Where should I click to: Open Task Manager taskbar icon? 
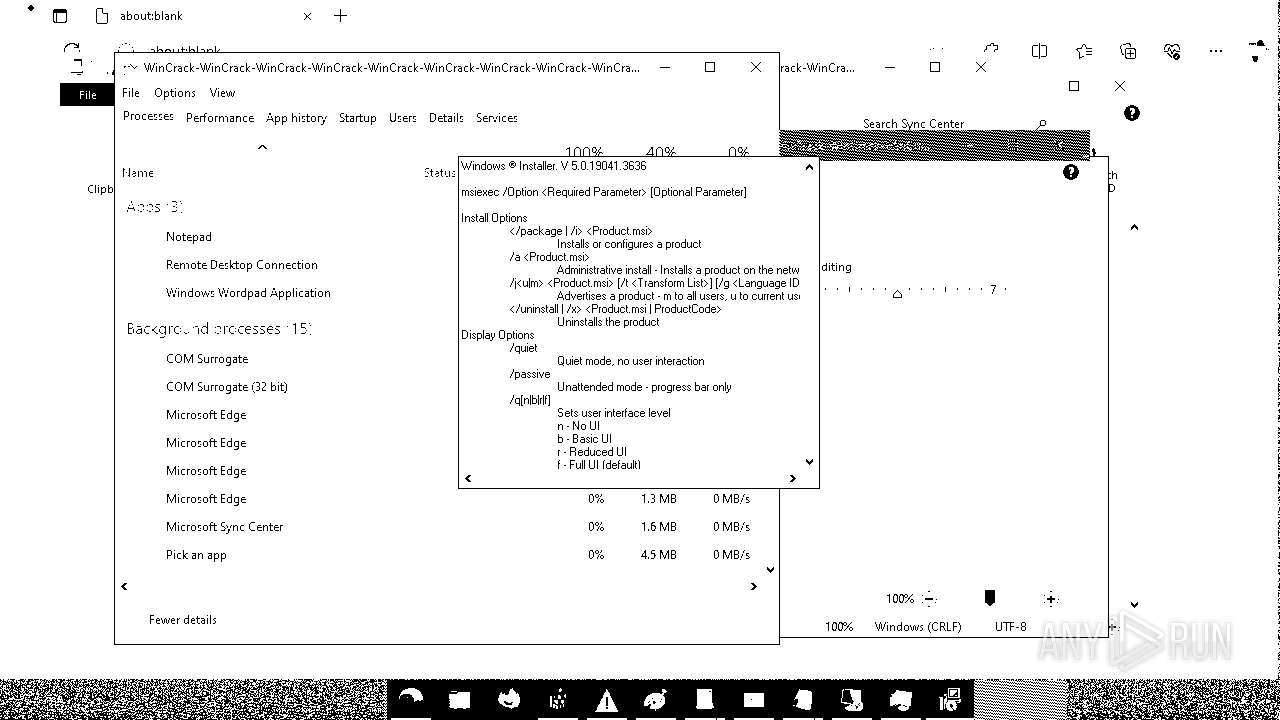pos(753,699)
